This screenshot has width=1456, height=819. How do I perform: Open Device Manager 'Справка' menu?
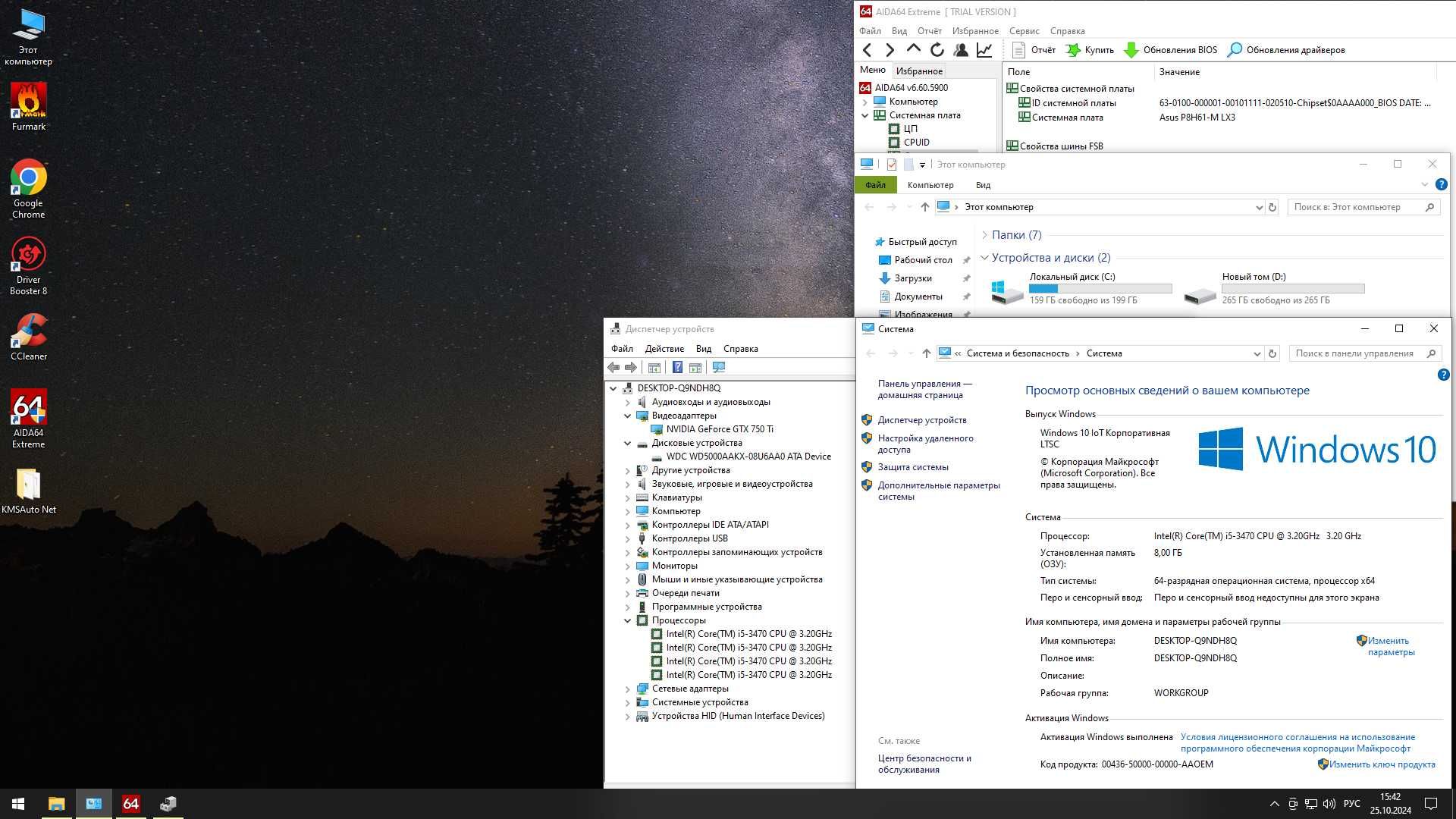pos(741,349)
